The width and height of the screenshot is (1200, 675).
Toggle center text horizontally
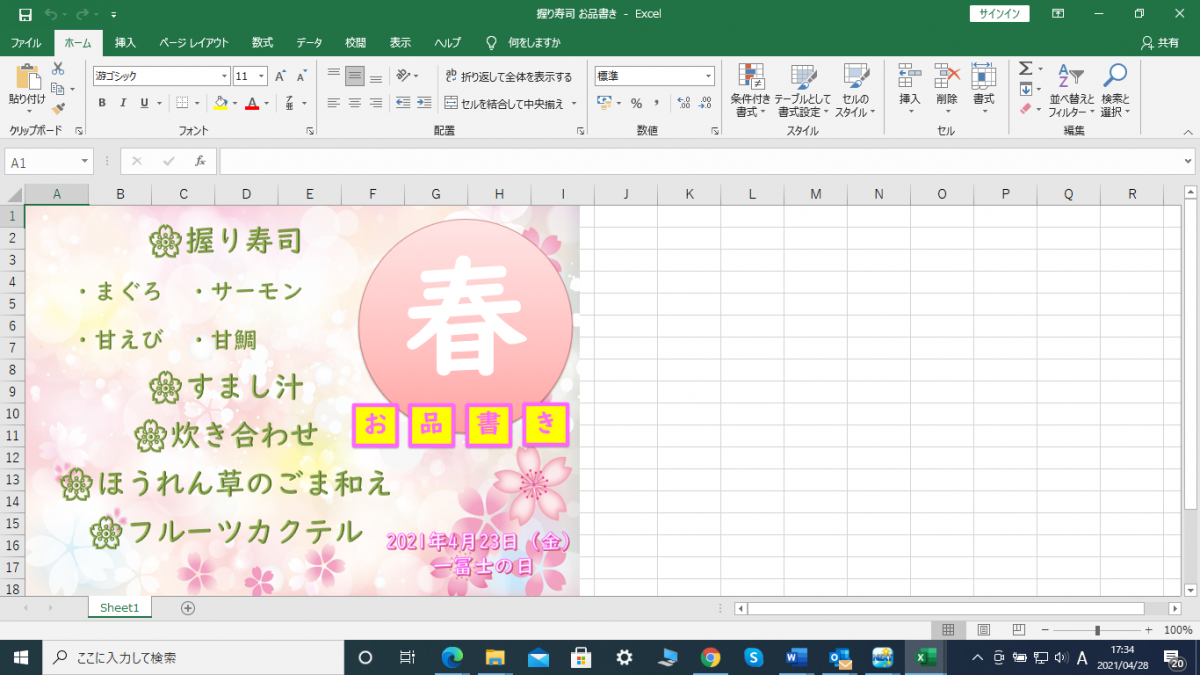[354, 103]
